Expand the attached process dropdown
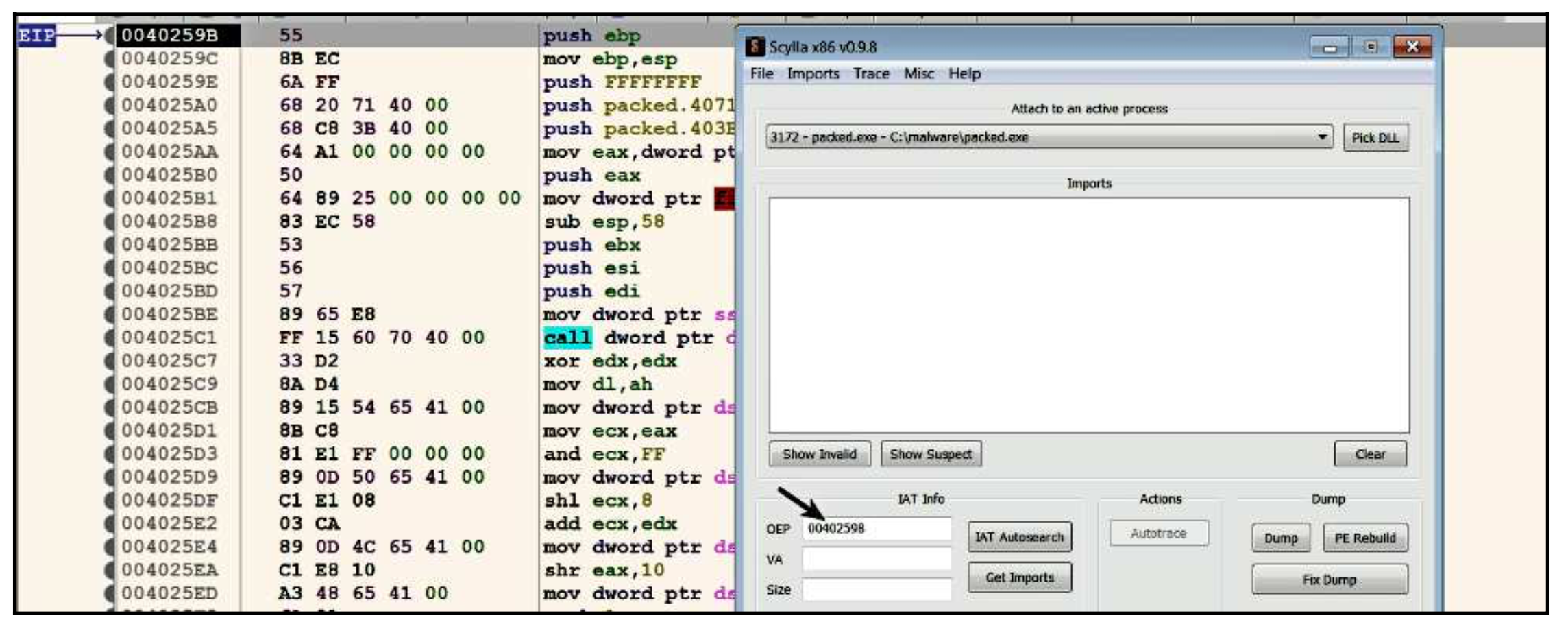This screenshot has width=1568, height=620. (x=1322, y=137)
